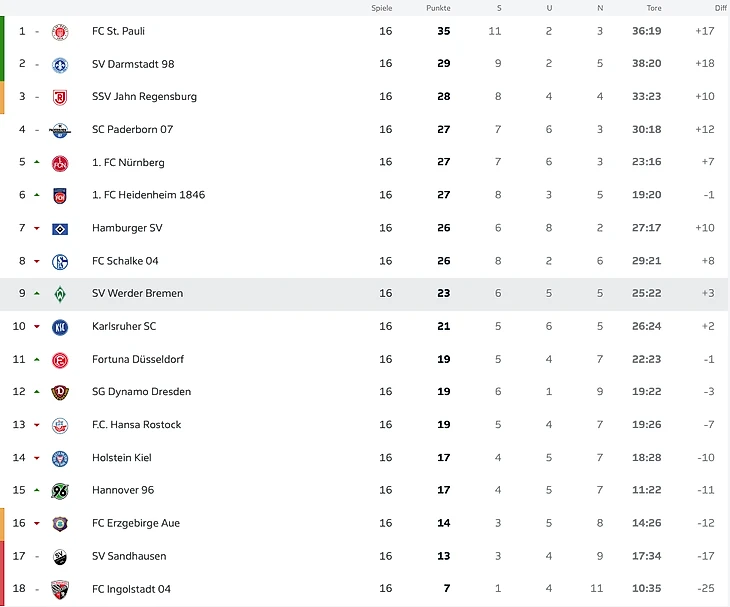The image size is (730, 607).
Task: Click the SV Werder Bremen green crest
Action: (x=60, y=294)
